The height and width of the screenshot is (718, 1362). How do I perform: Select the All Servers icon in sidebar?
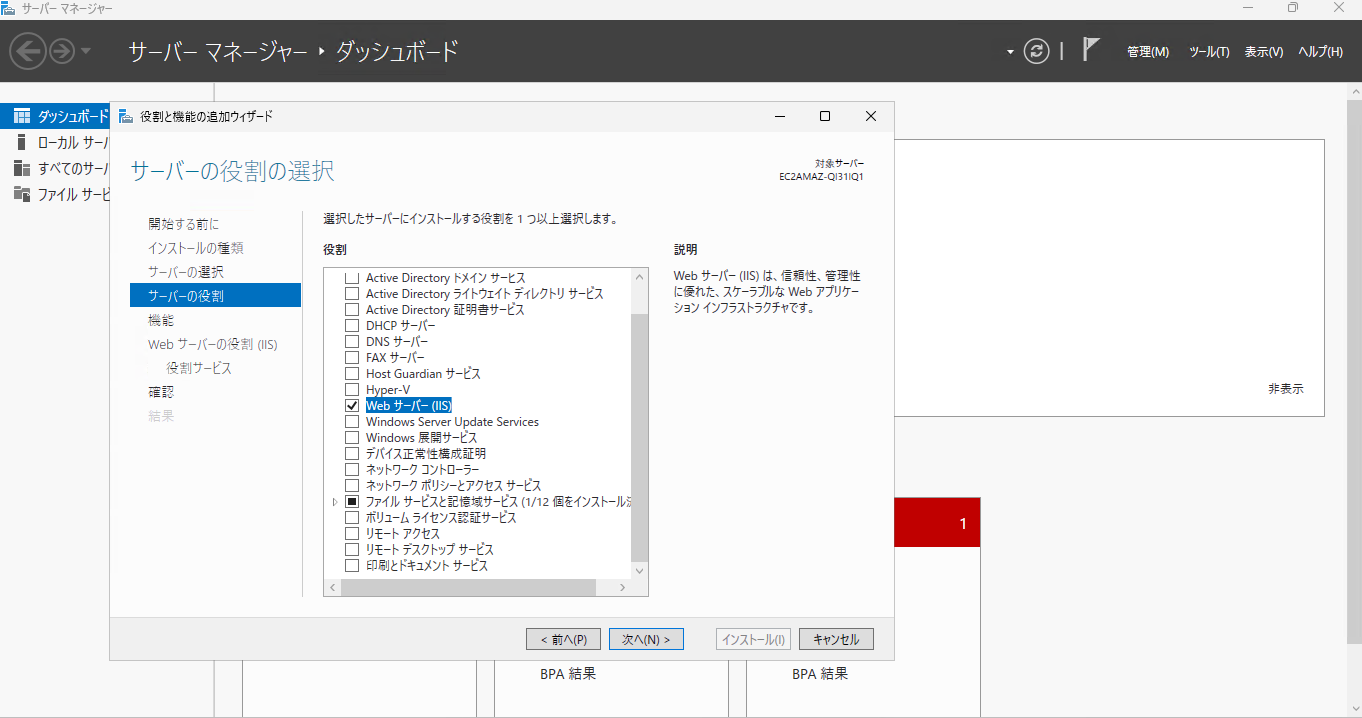[22, 168]
